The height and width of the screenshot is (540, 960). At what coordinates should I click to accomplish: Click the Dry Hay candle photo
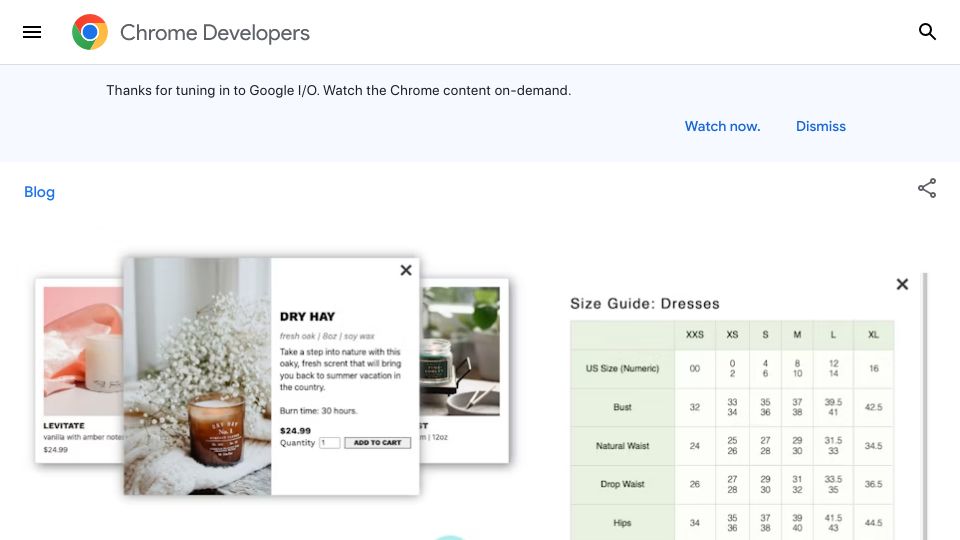point(197,376)
